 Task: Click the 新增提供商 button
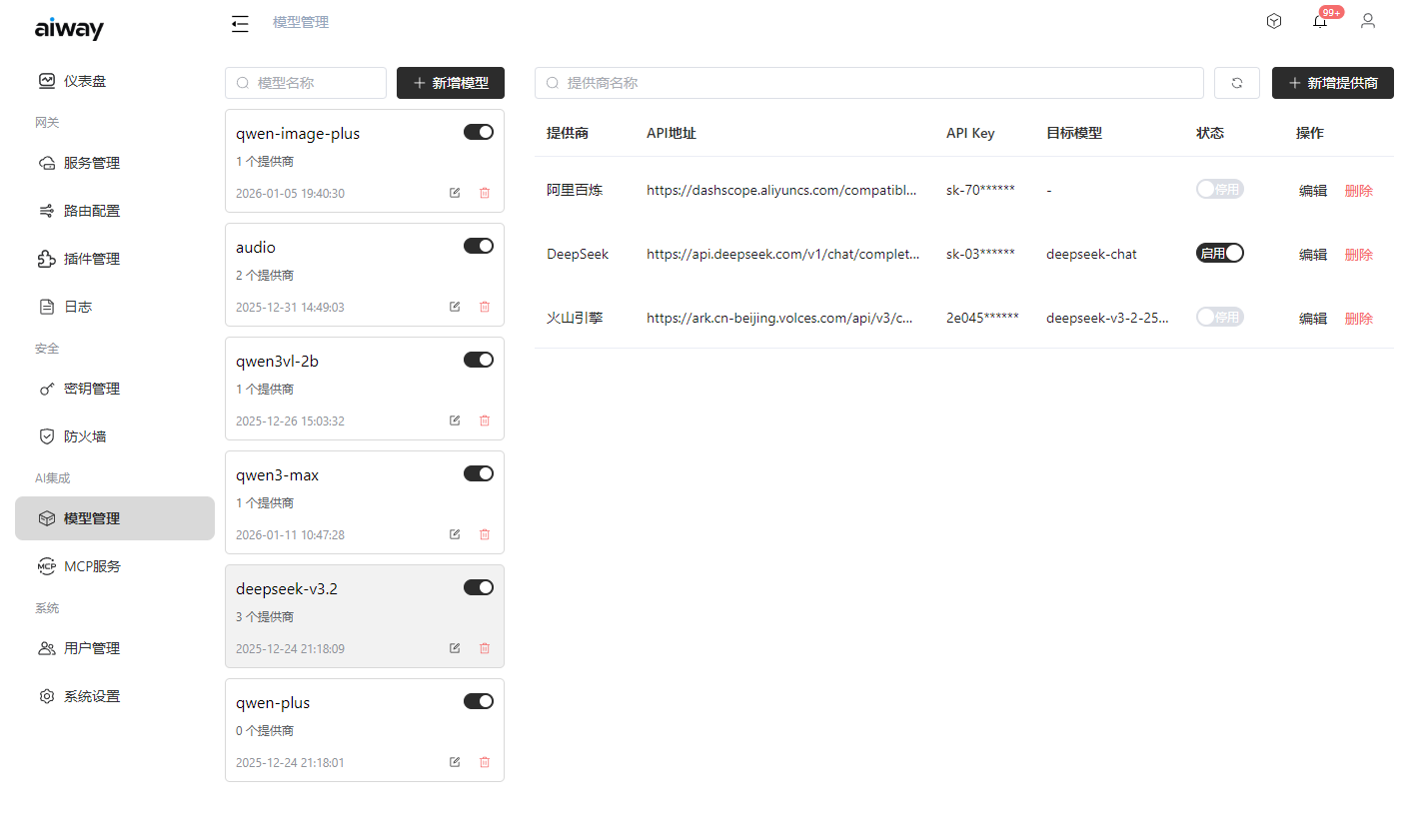pyautogui.click(x=1332, y=83)
